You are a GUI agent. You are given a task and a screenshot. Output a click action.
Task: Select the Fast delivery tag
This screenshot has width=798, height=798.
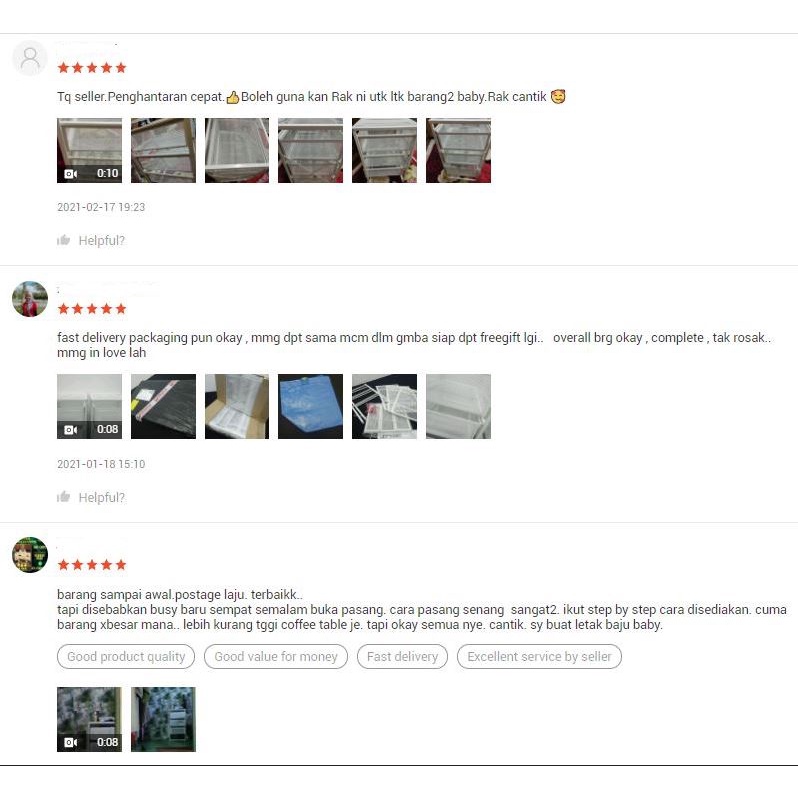(403, 657)
